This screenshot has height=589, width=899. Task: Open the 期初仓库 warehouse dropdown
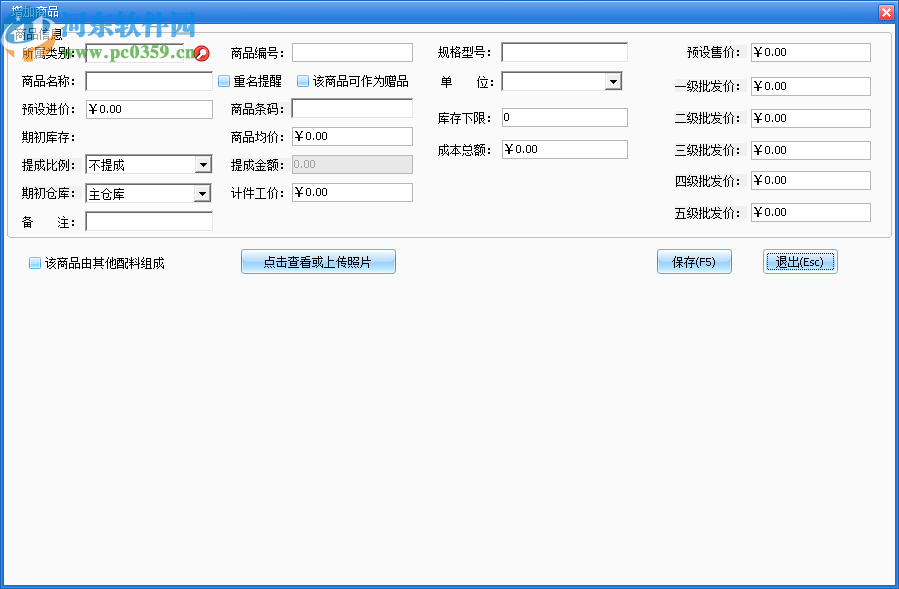(204, 192)
